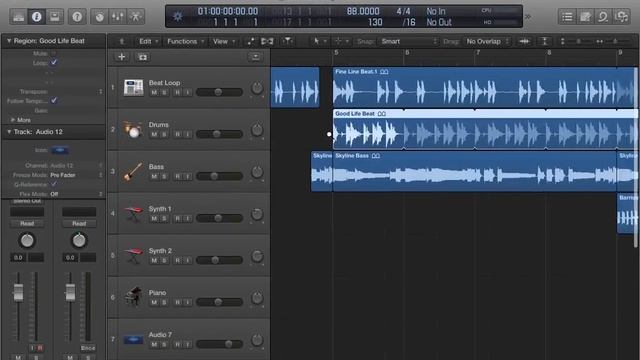
Task: Click the Synth 1 keyboard icon
Action: click(x=133, y=213)
